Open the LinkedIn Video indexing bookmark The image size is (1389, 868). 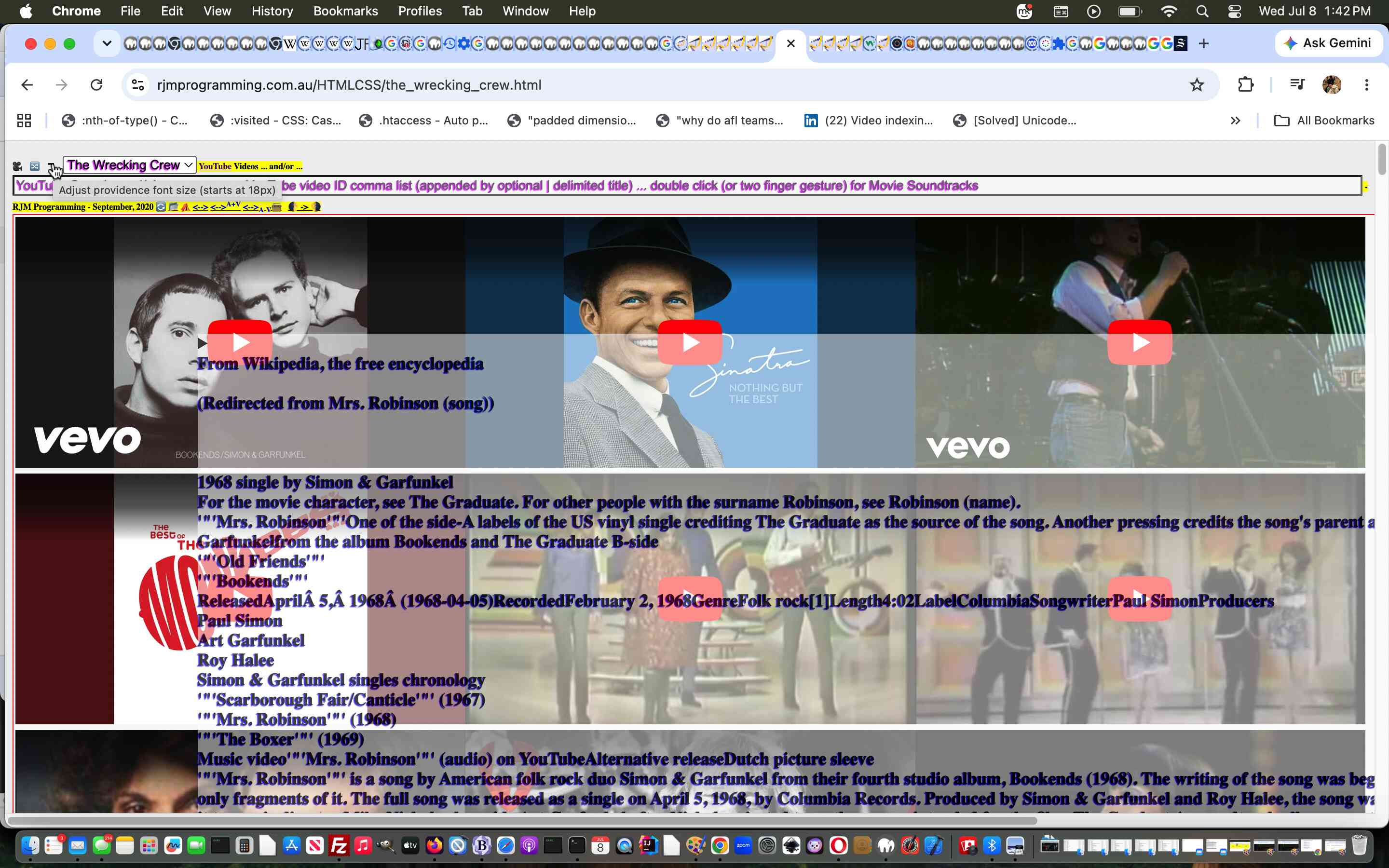[869, 121]
